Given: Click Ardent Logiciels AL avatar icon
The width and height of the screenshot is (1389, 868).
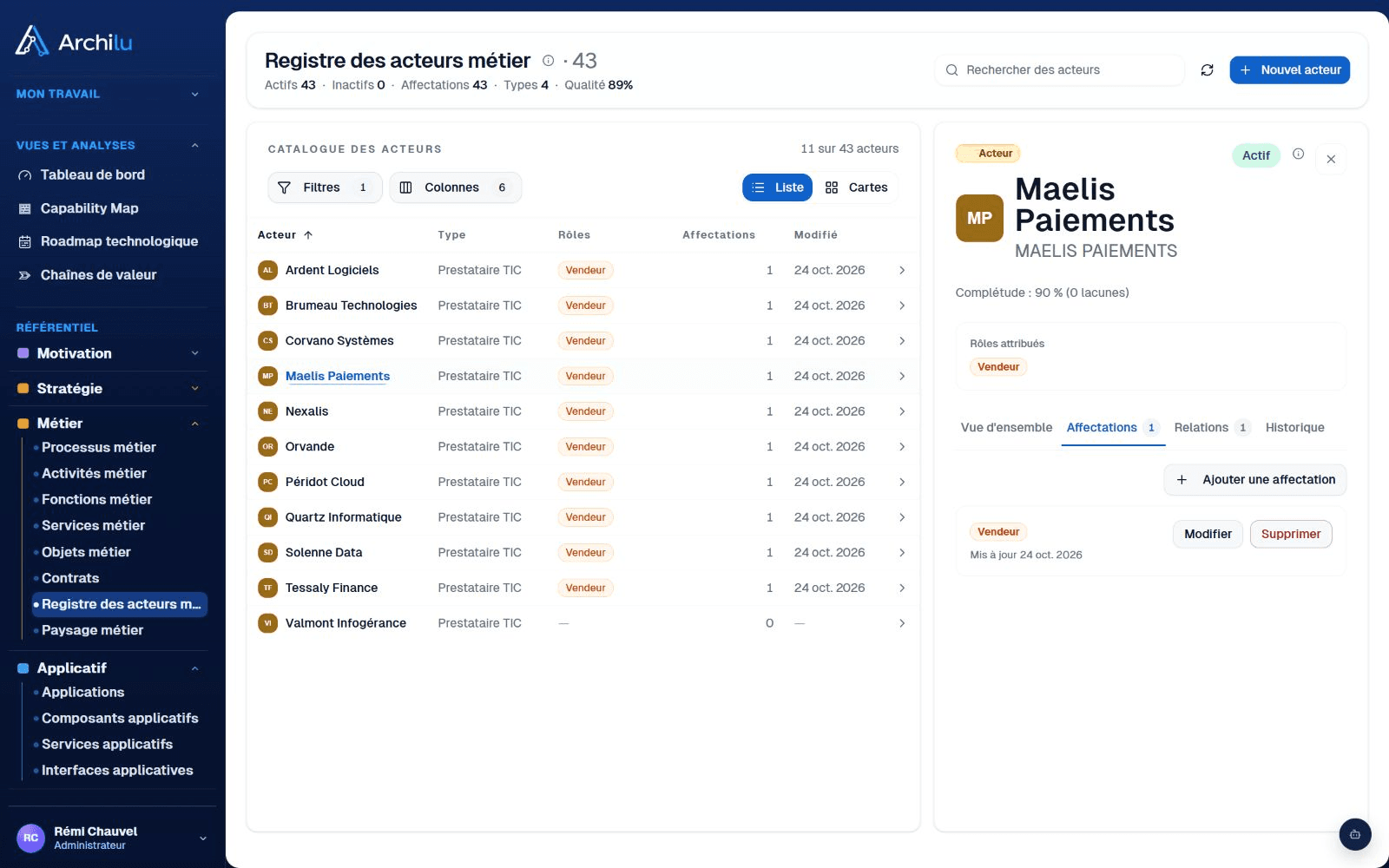Looking at the screenshot, I should click(267, 270).
